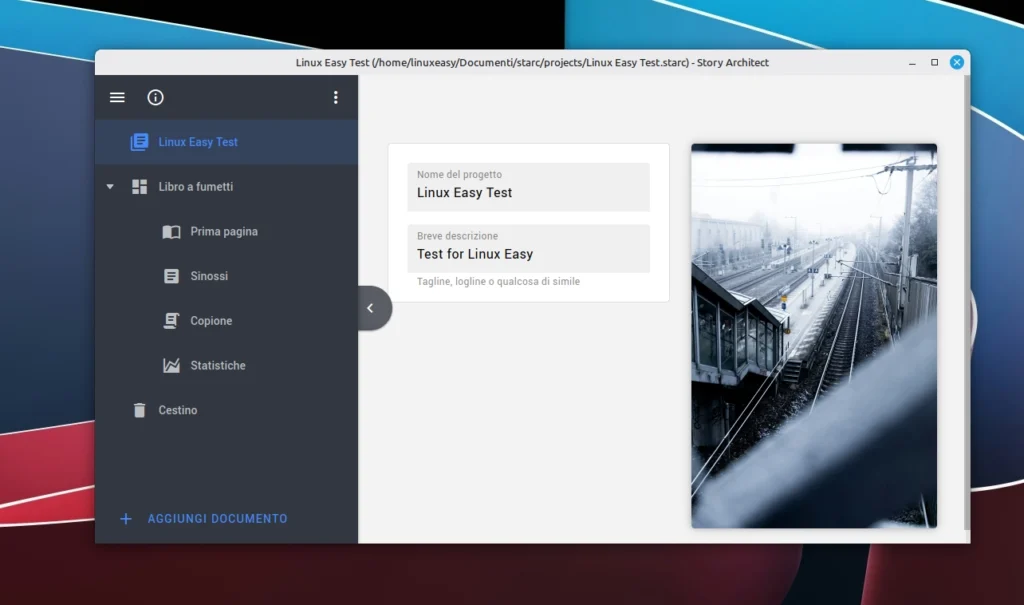The height and width of the screenshot is (605, 1024).
Task: Click the vertical scrollbar on the right
Action: (965, 300)
